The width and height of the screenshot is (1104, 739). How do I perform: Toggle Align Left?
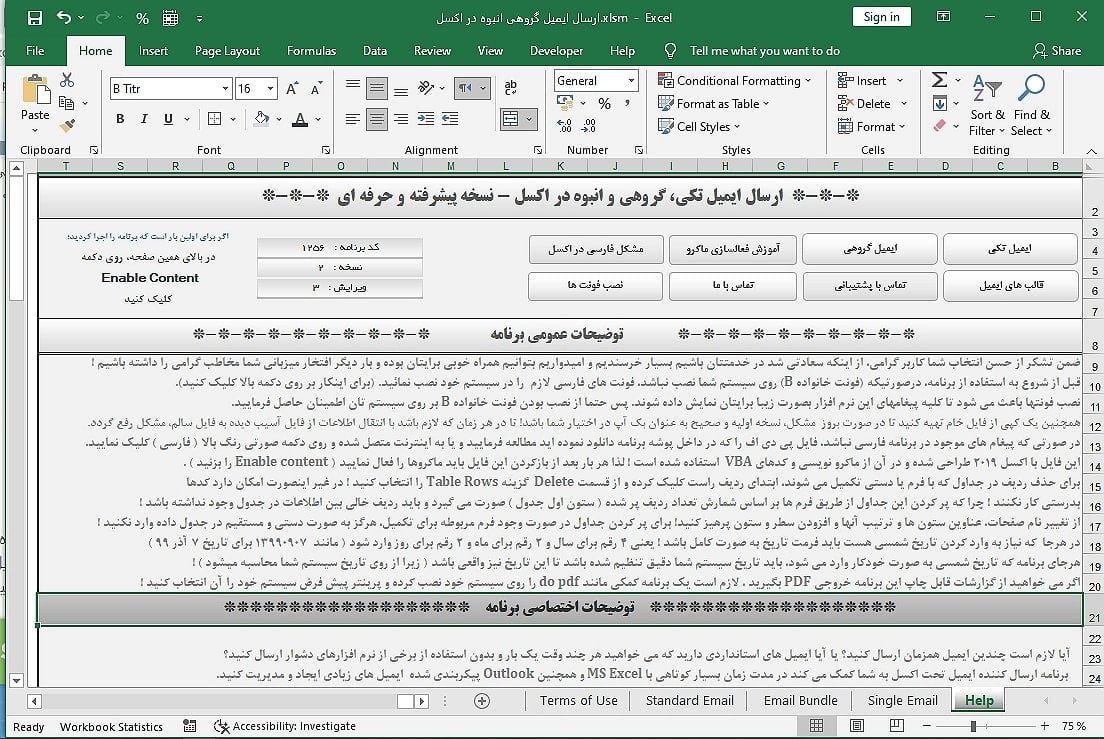pyautogui.click(x=353, y=119)
